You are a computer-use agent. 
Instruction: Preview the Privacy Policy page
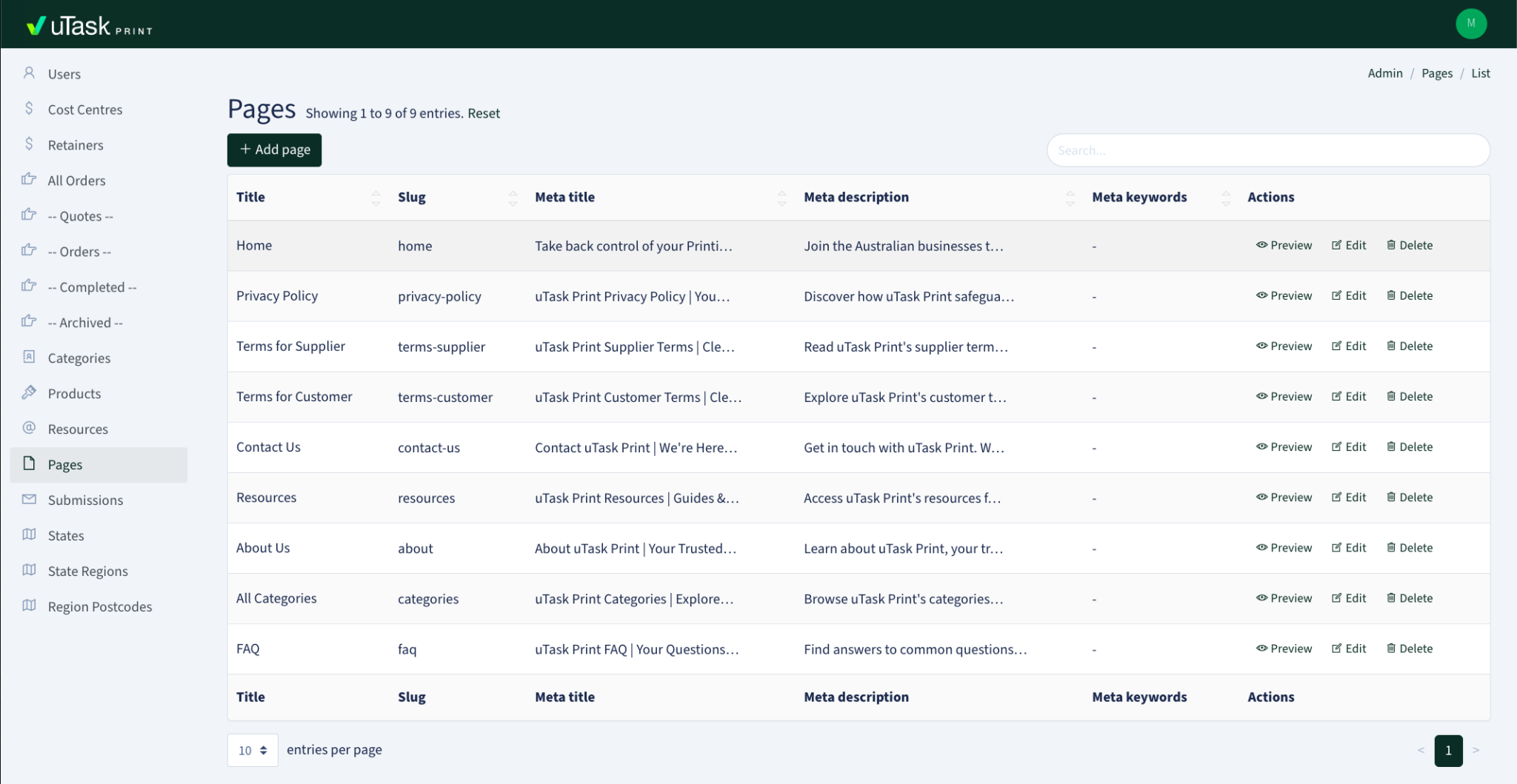coord(1284,295)
